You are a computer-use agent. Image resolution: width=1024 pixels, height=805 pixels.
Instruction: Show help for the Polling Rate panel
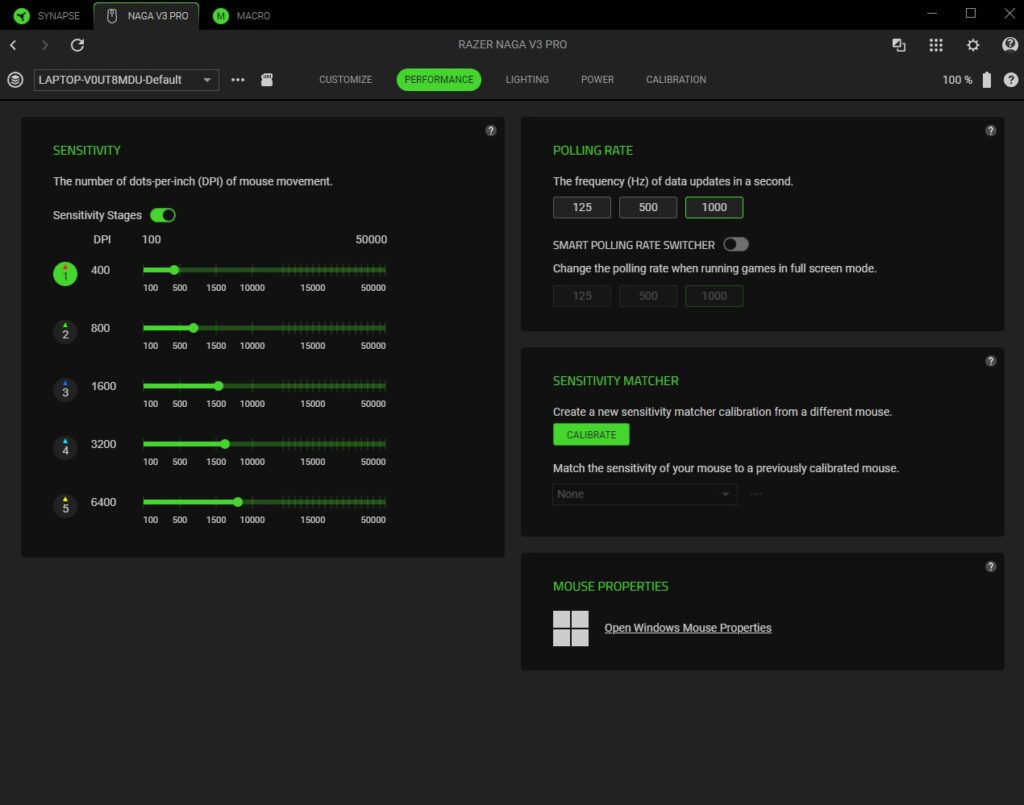(991, 131)
